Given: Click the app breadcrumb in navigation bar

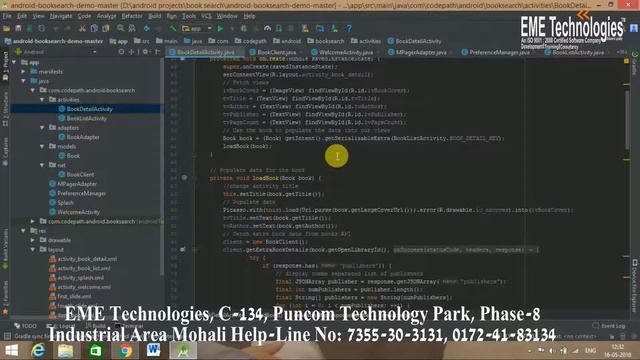Looking at the screenshot, I should click(118, 41).
